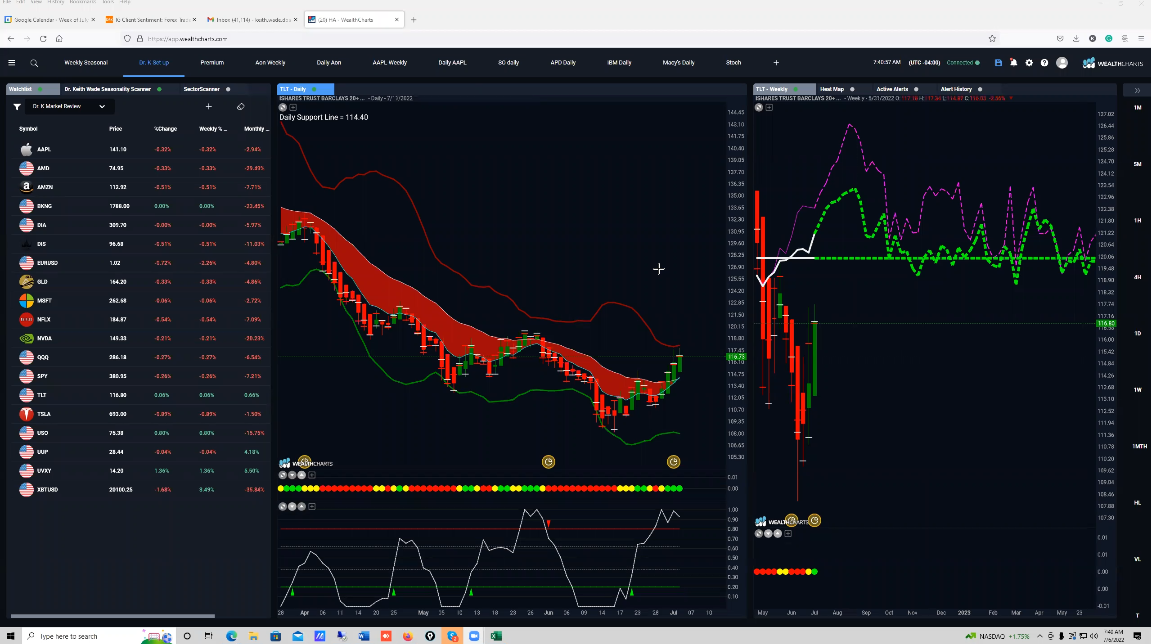Click the rightmost event marker below daily chart
The height and width of the screenshot is (644, 1151).
pos(673,462)
